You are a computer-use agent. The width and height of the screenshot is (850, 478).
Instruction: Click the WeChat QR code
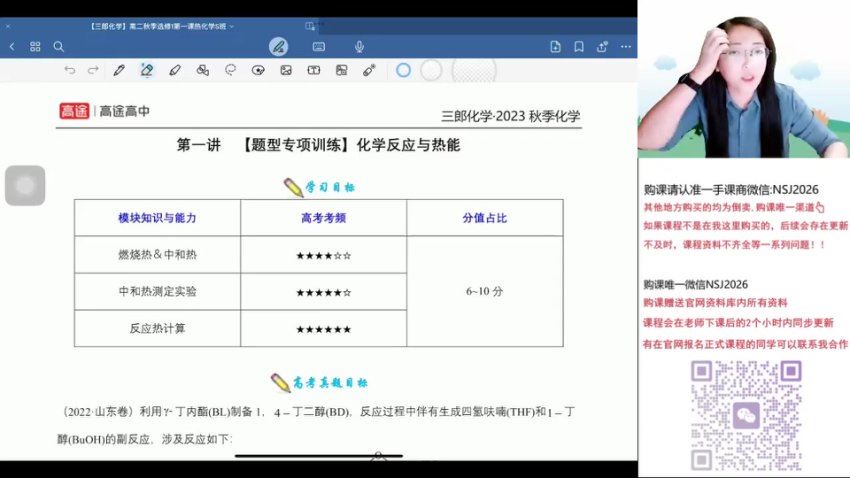746,415
